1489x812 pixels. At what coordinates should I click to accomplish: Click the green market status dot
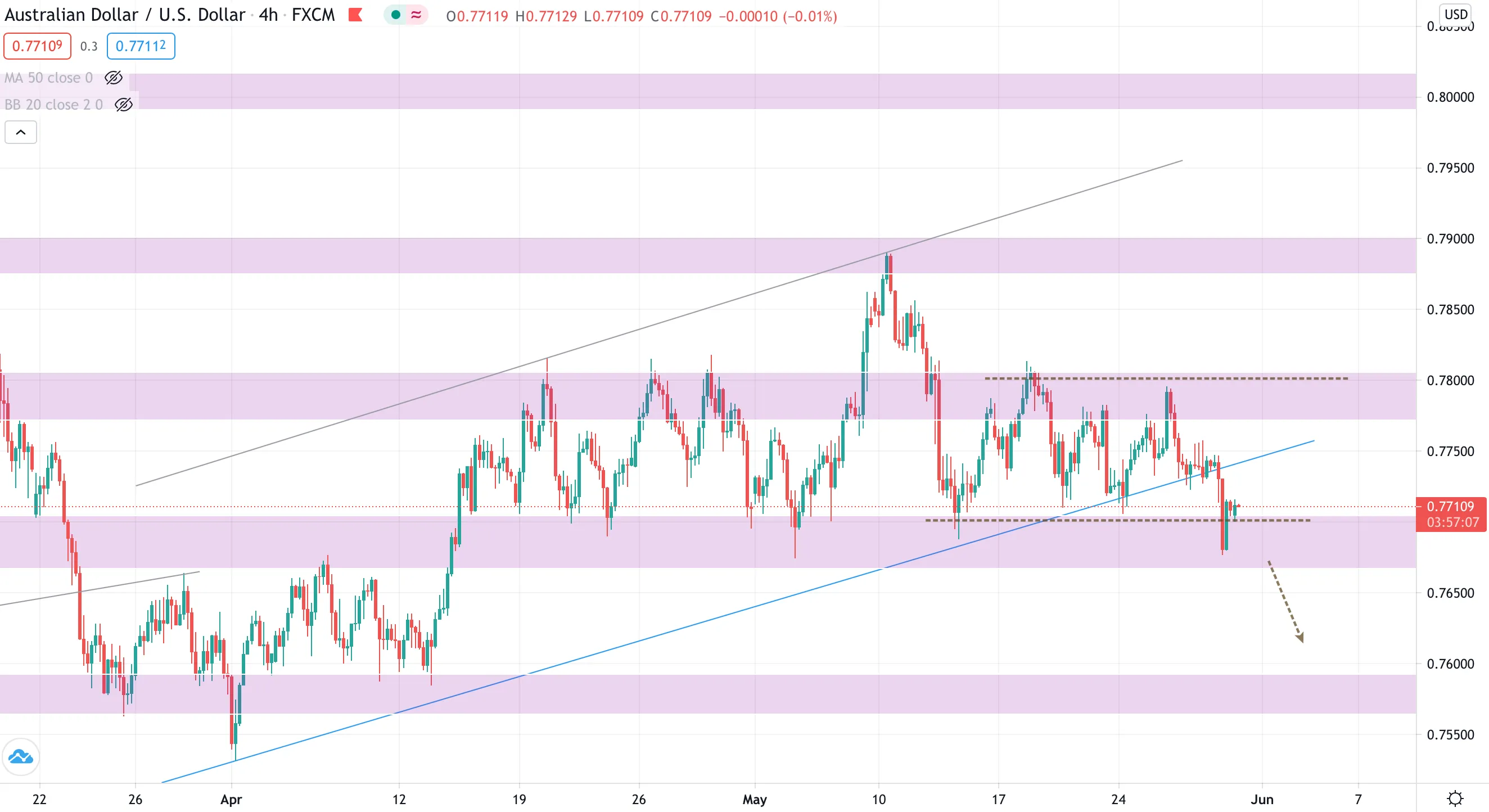[x=396, y=15]
